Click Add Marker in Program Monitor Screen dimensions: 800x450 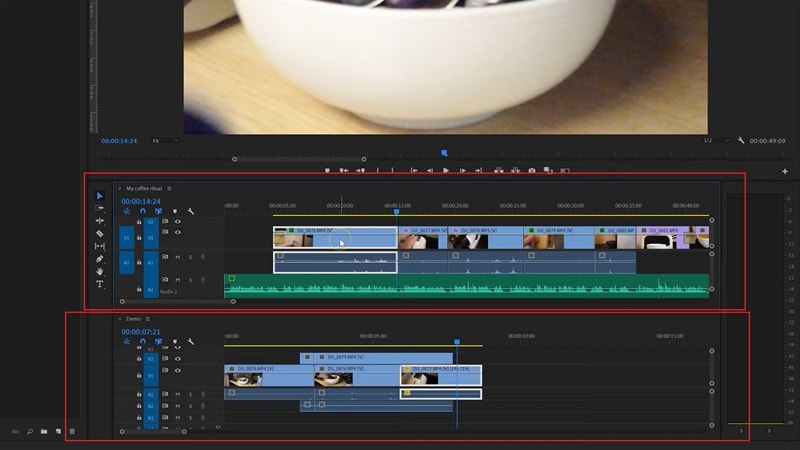point(328,170)
